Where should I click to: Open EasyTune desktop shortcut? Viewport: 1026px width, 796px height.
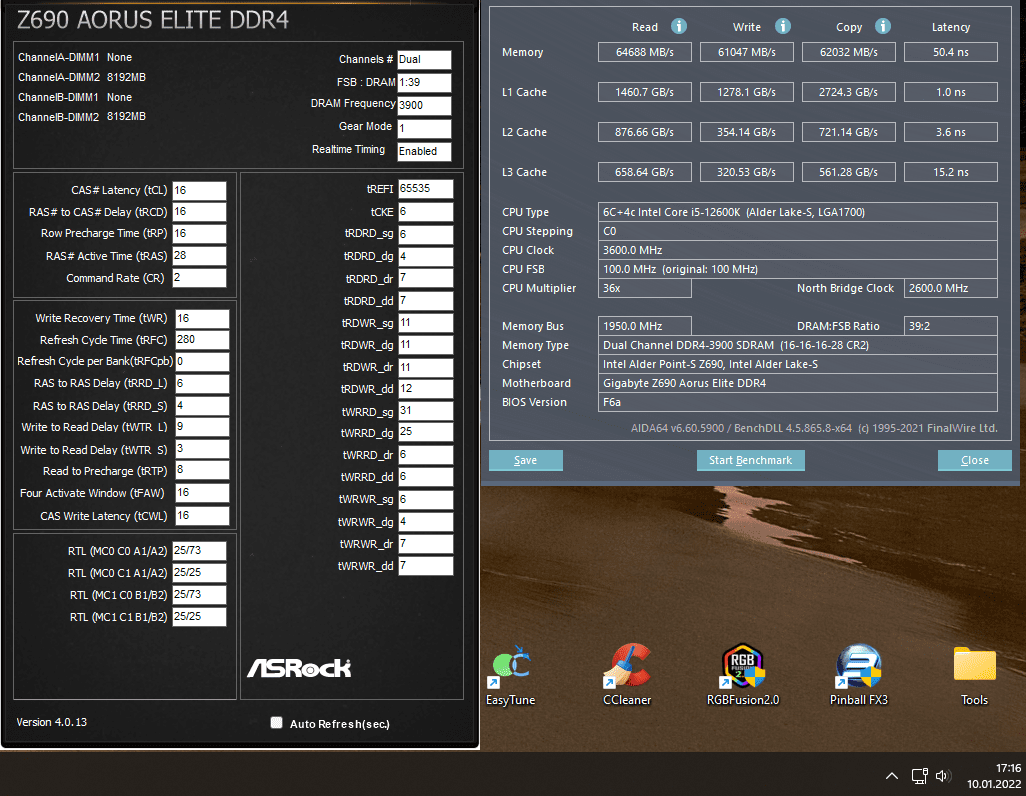click(510, 675)
